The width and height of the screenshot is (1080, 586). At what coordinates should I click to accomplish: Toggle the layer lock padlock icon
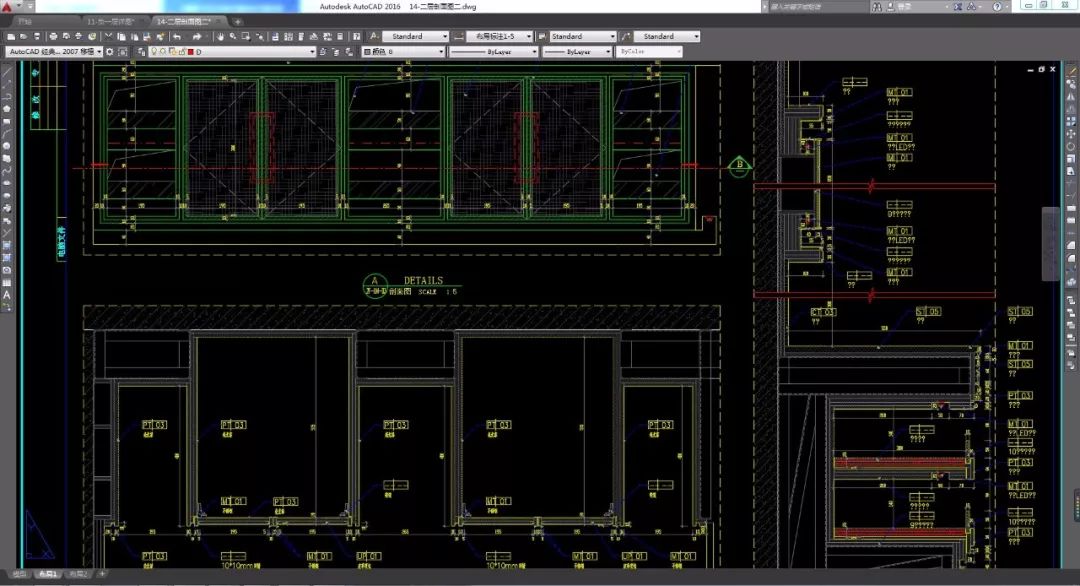point(181,51)
